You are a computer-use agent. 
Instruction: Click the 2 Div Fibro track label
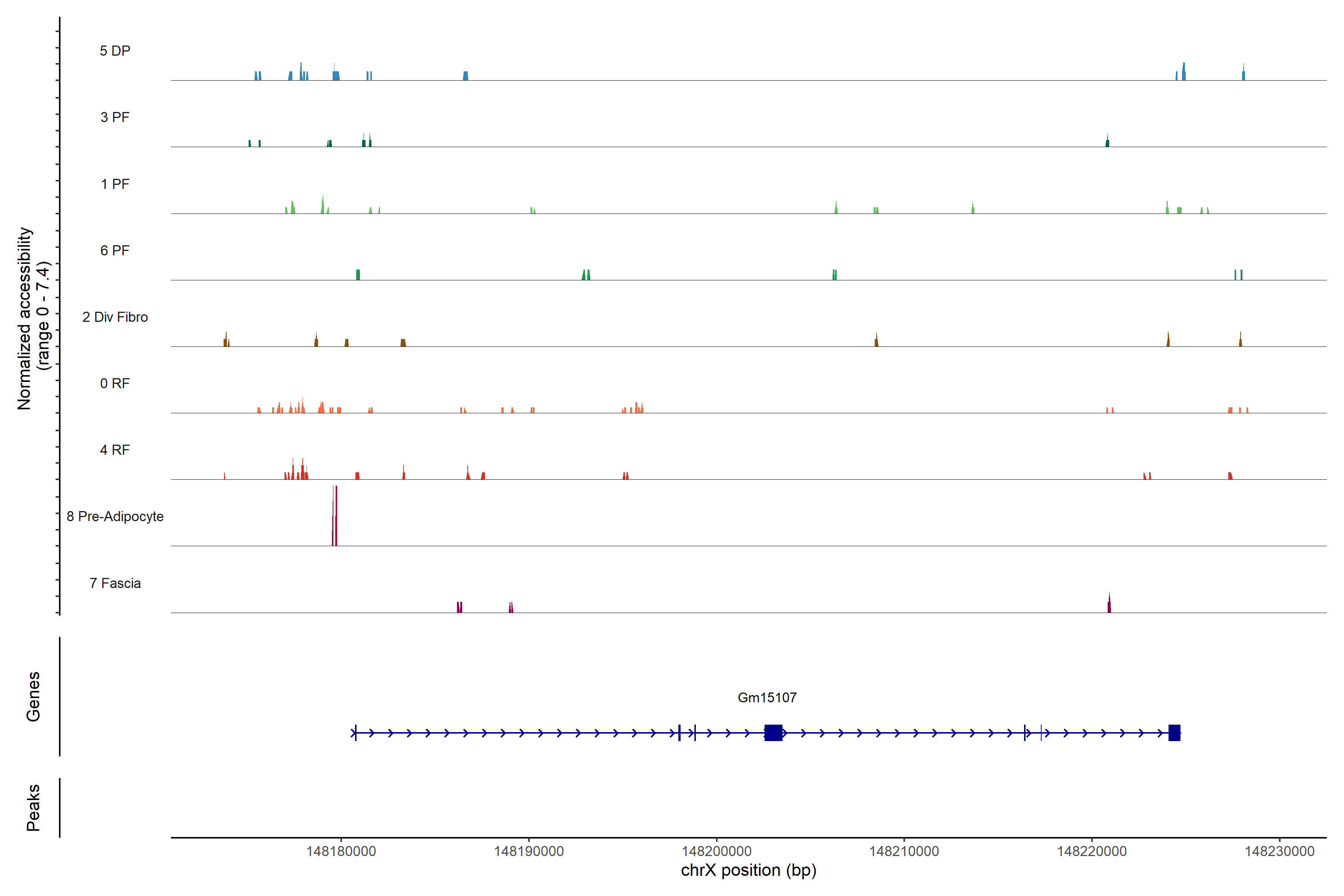click(115, 317)
